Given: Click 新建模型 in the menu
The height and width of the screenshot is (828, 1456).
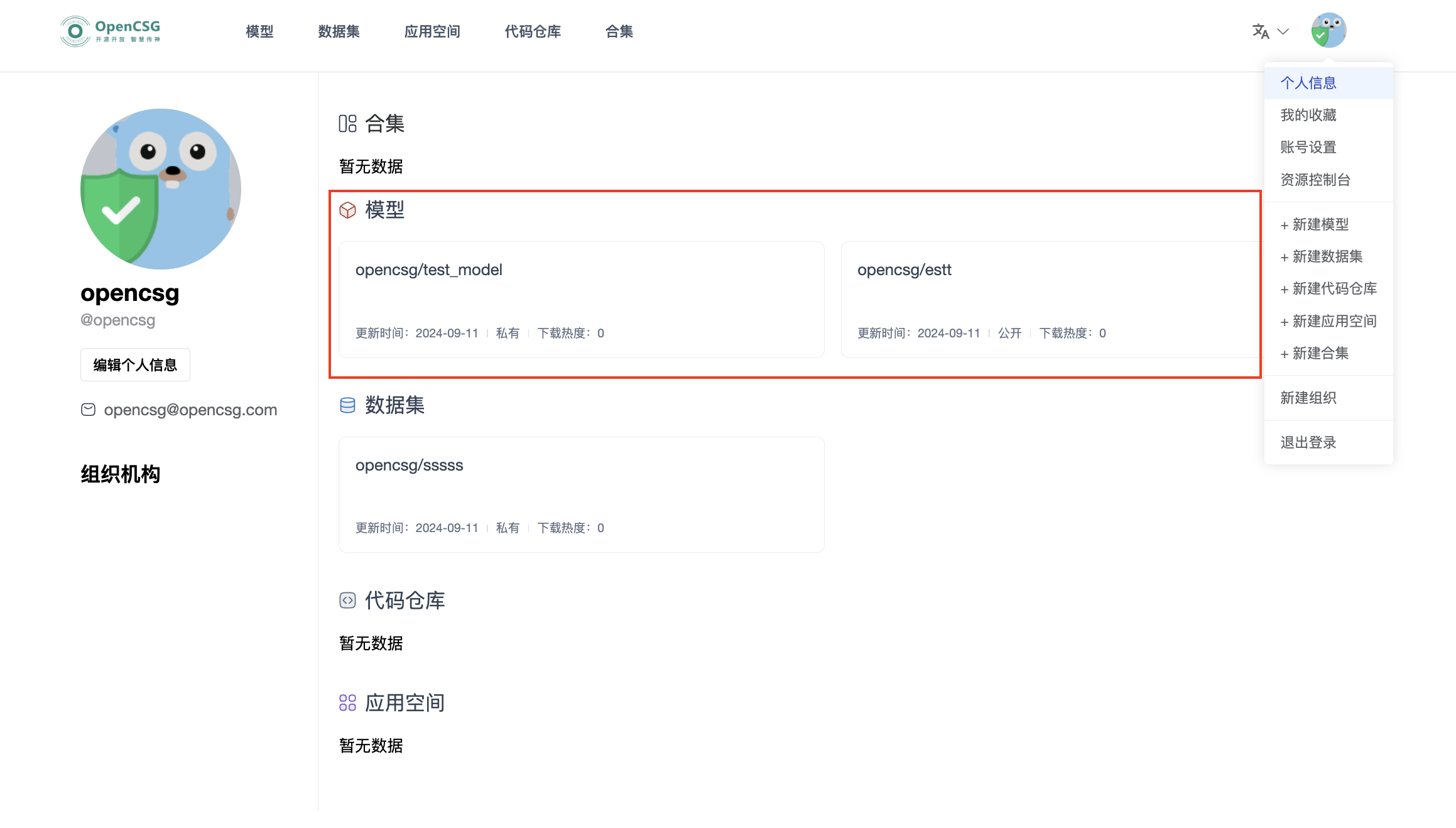Looking at the screenshot, I should pos(1314,224).
